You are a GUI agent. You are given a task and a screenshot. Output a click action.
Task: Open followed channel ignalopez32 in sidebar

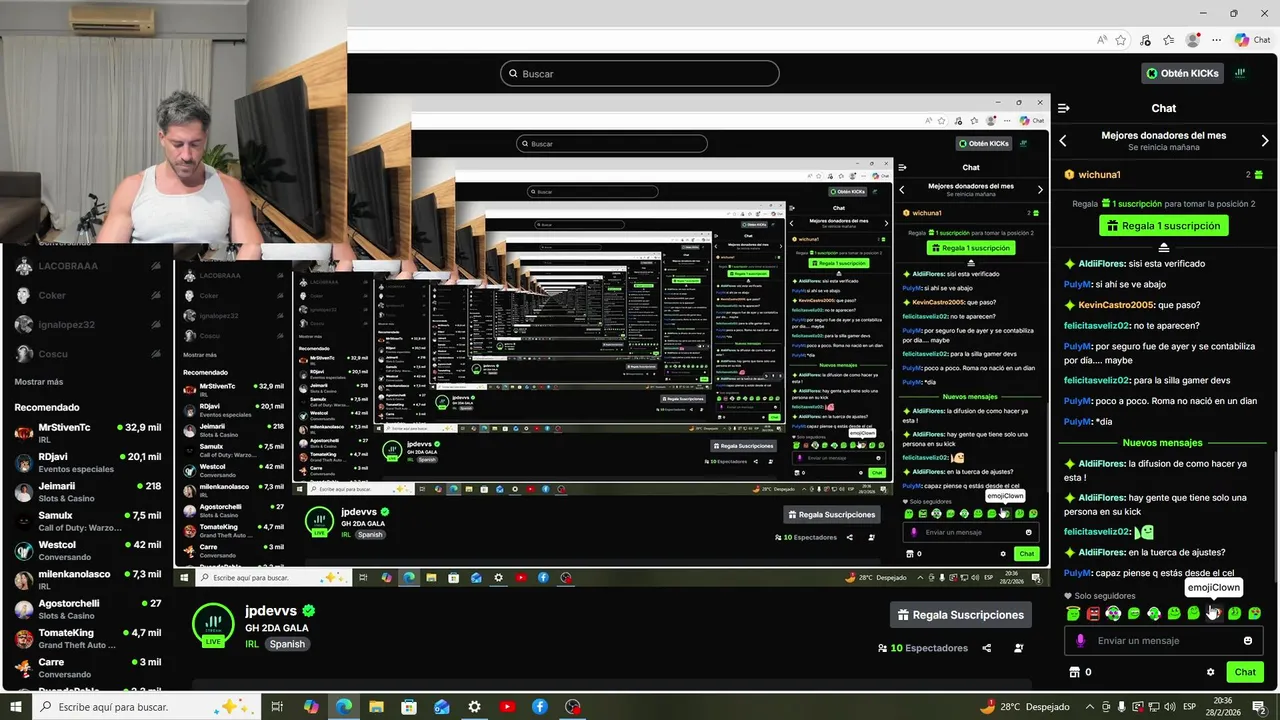(x=88, y=325)
